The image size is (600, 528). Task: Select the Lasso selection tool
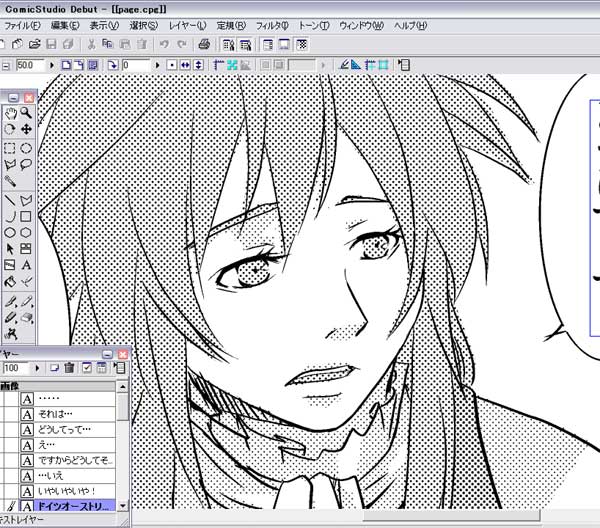point(26,165)
